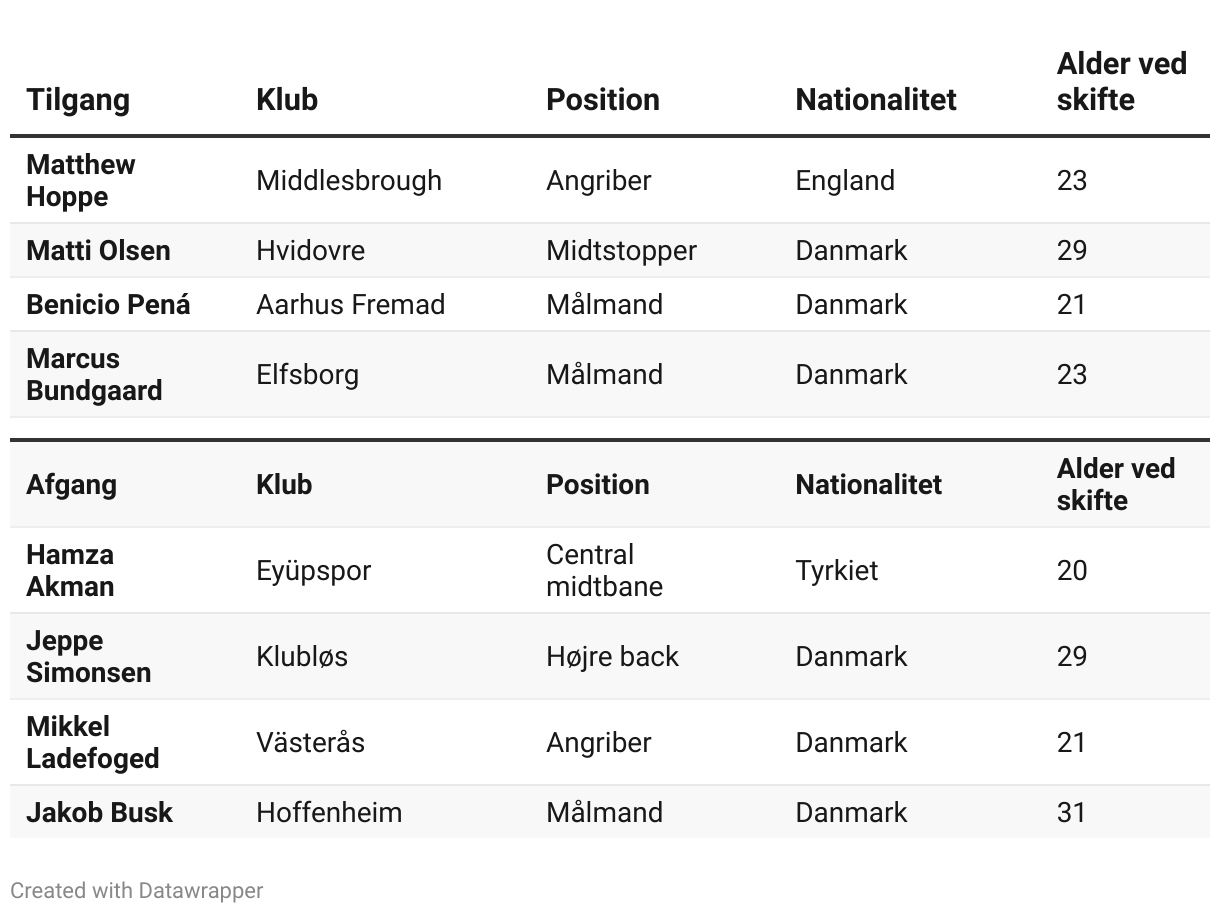This screenshot has height=914, width=1220.
Task: Select the Hamza Akman player name
Action: tap(70, 570)
